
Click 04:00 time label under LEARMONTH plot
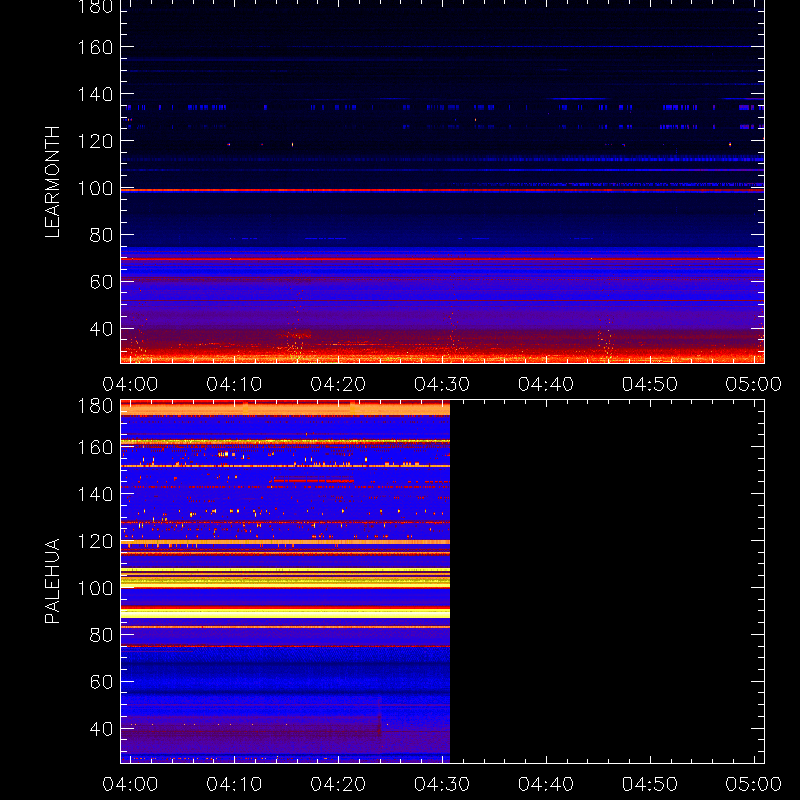(x=130, y=384)
